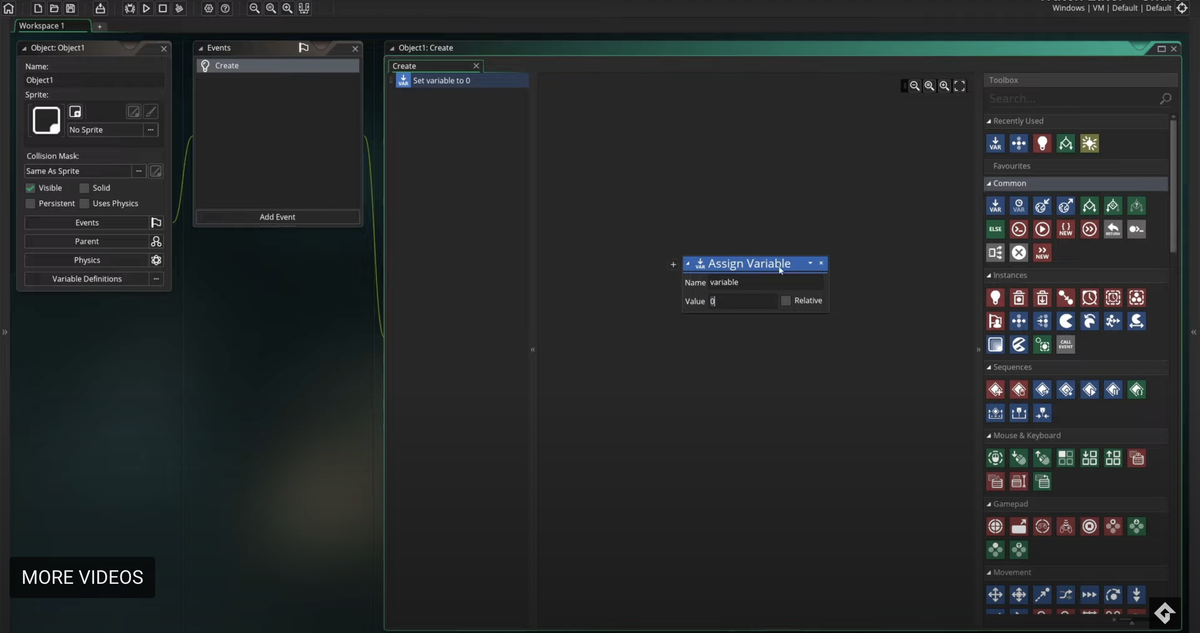
Task: Open the Assign Variable node's dropdown arrow
Action: point(810,263)
